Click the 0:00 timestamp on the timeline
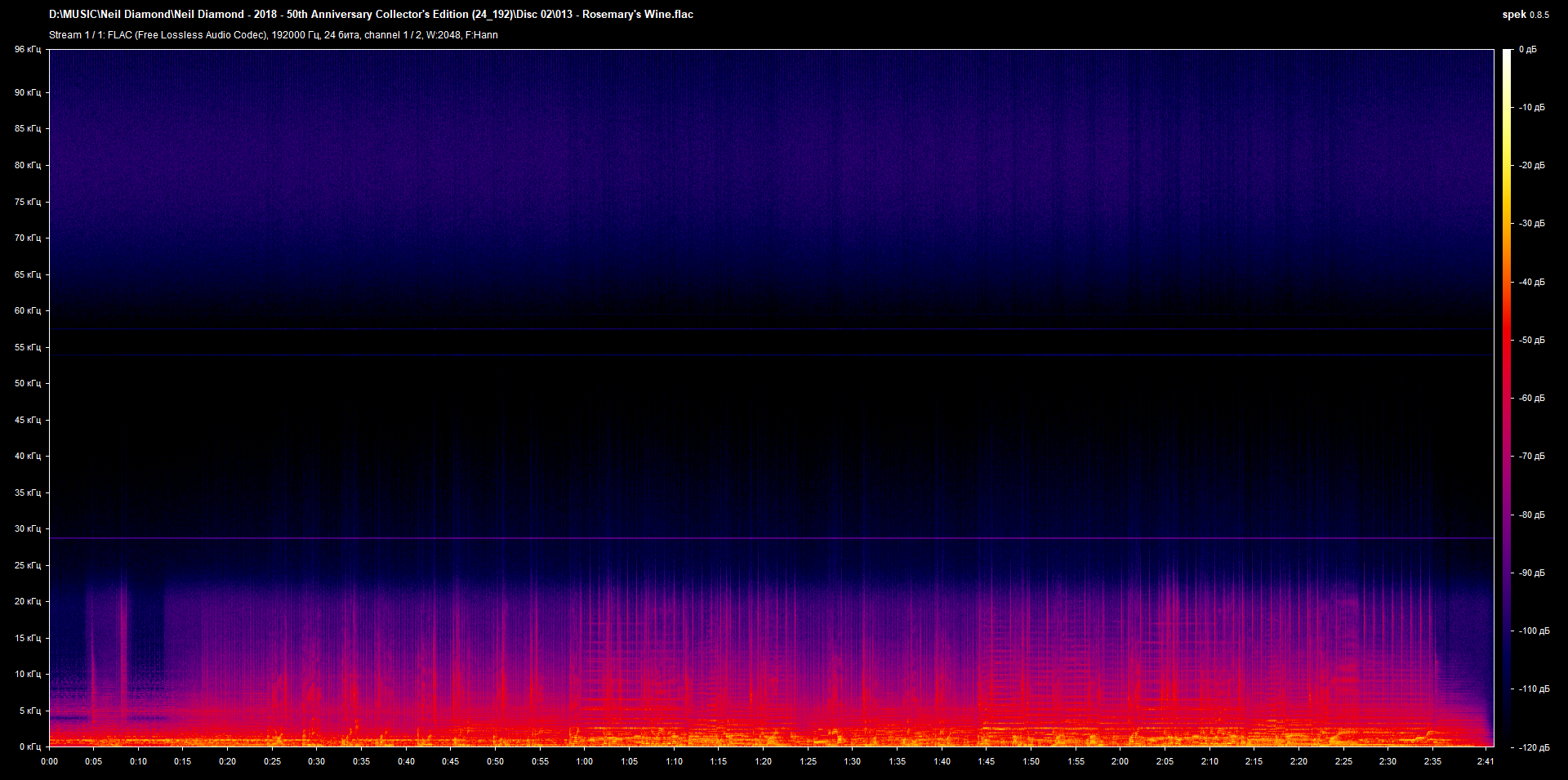Viewport: 1568px width, 780px height. (50, 760)
